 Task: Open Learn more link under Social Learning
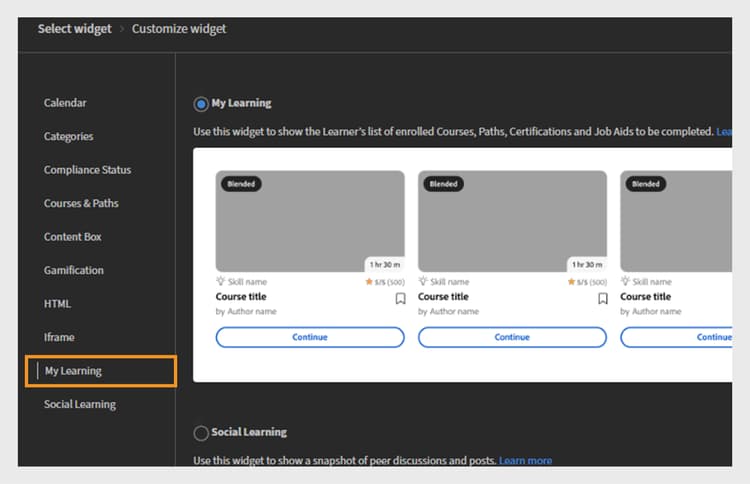[525, 460]
